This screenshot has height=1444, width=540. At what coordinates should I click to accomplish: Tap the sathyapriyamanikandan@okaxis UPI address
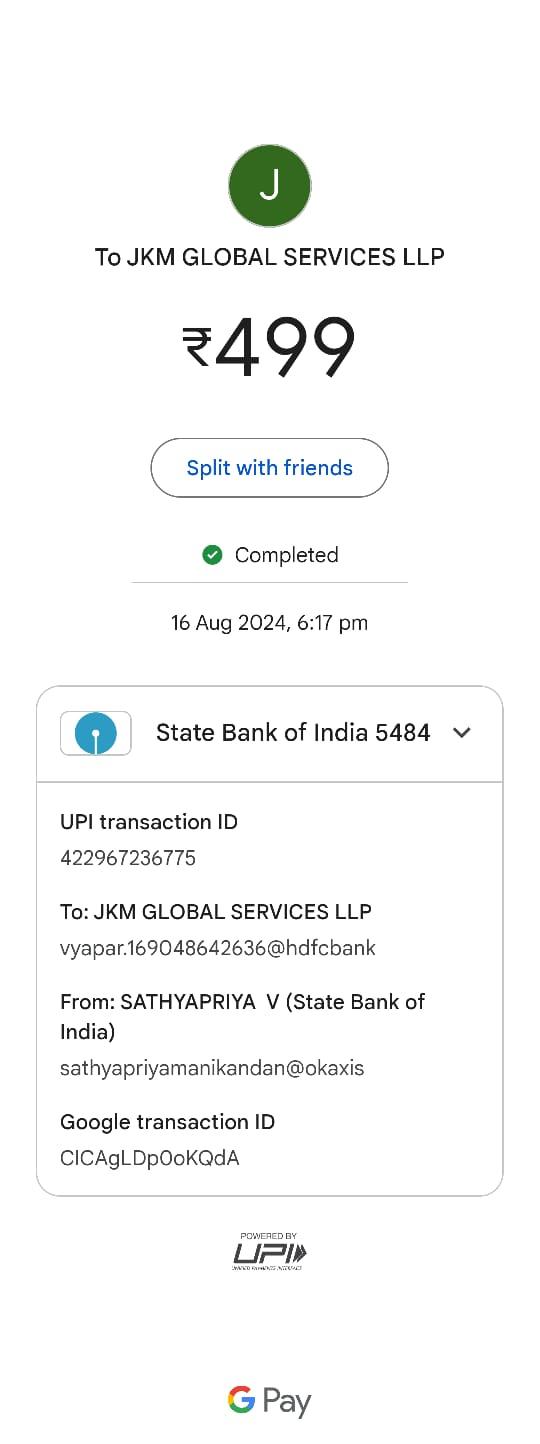click(x=212, y=1068)
